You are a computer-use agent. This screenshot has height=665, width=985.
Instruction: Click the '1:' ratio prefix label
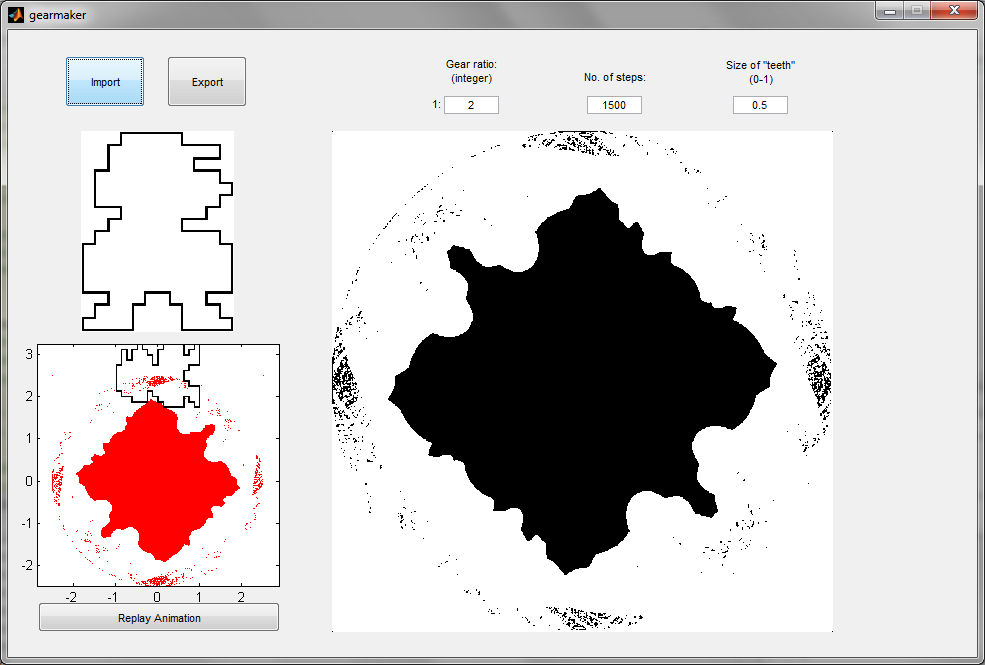(x=437, y=104)
